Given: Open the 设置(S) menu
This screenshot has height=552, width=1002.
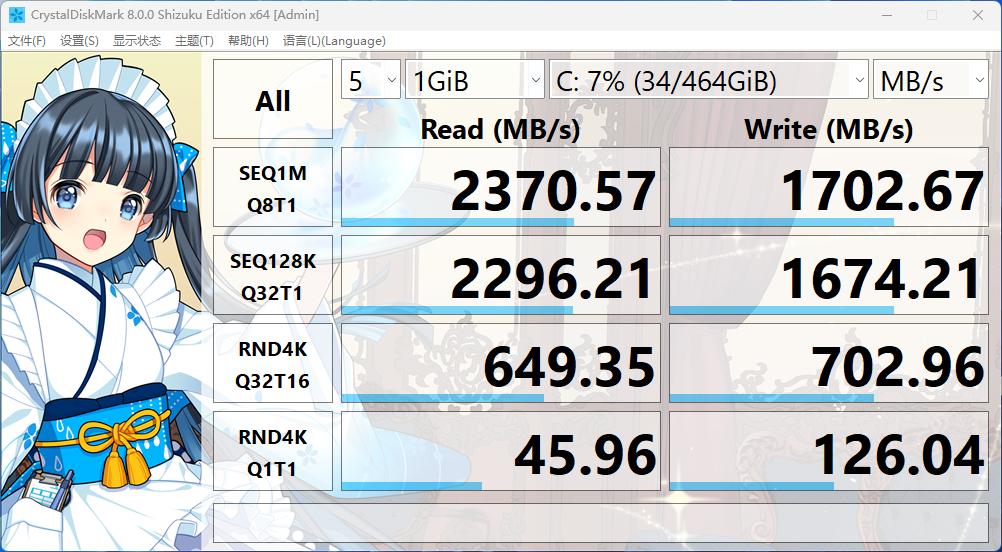Looking at the screenshot, I should point(79,41).
